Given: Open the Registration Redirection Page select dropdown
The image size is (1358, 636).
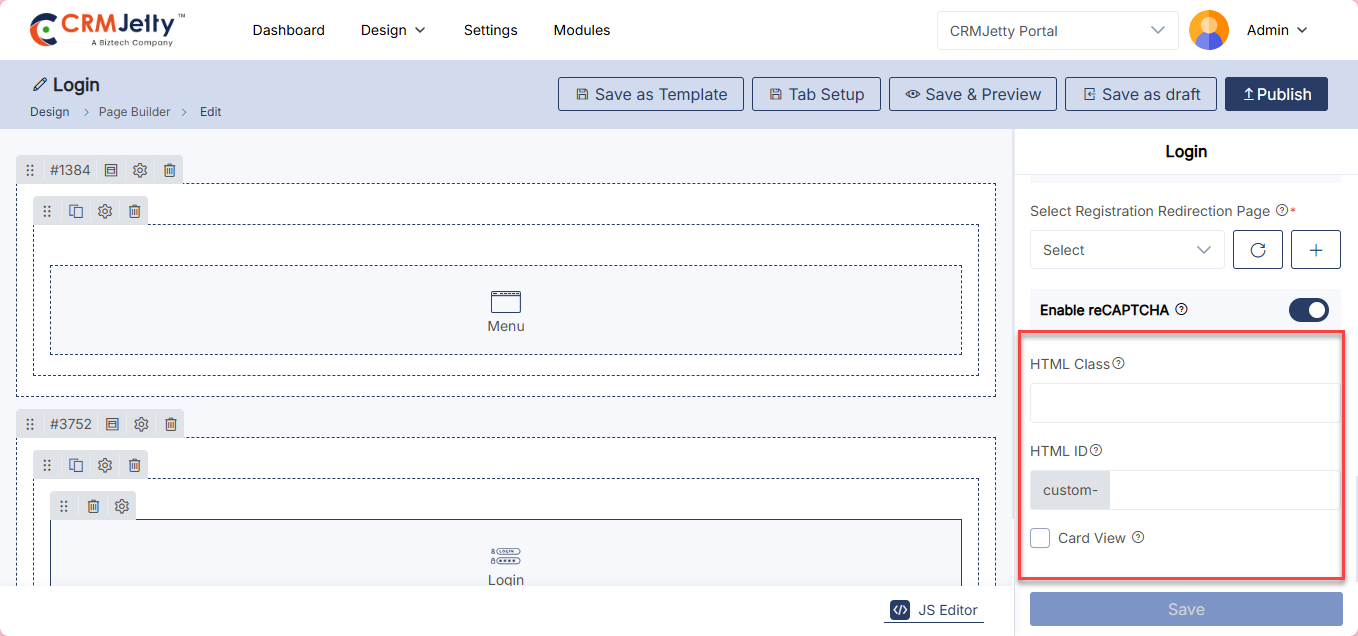Looking at the screenshot, I should click(1127, 250).
